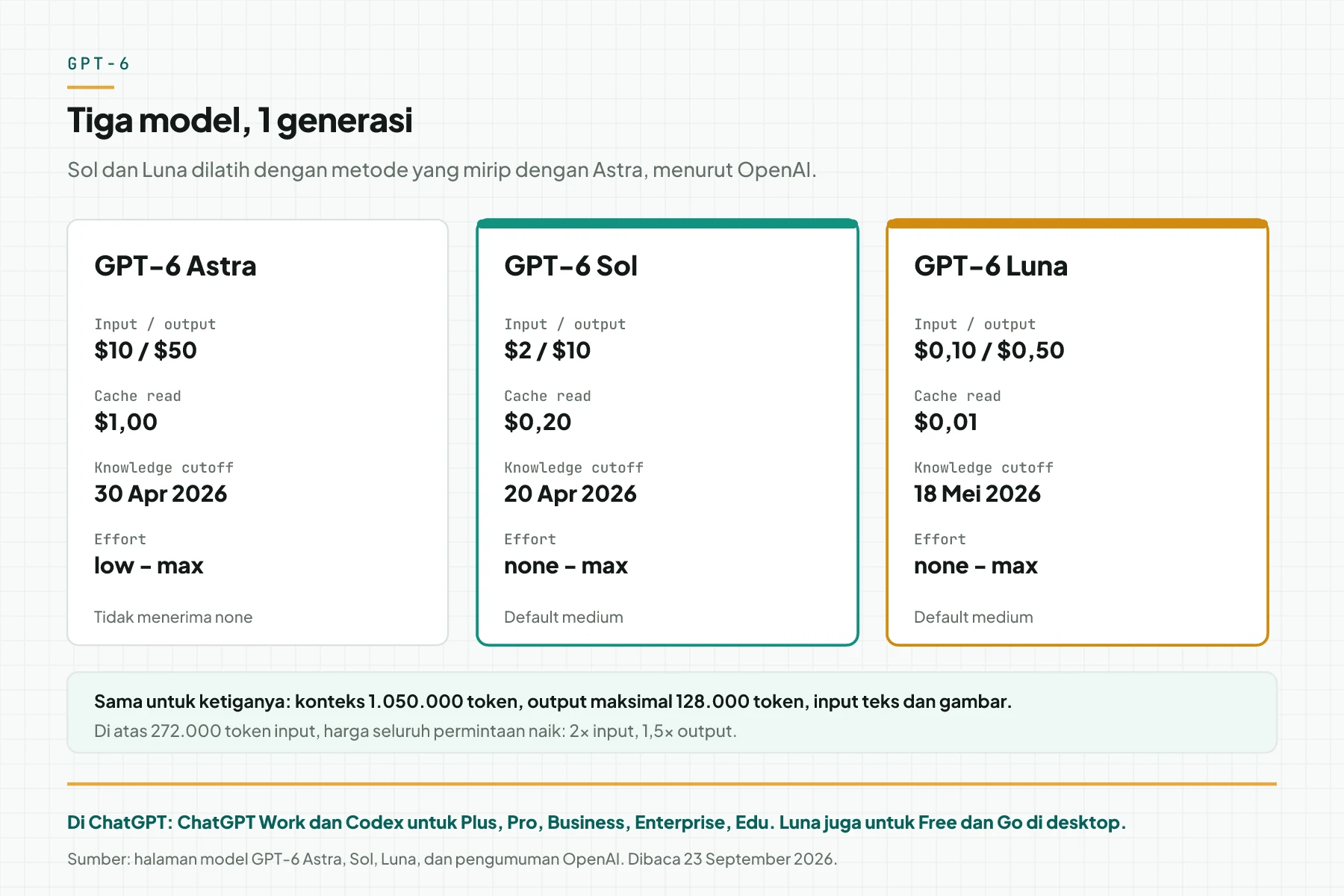Click the Cache read label in Sol card
The height and width of the screenshot is (896, 1344).
[x=547, y=396]
